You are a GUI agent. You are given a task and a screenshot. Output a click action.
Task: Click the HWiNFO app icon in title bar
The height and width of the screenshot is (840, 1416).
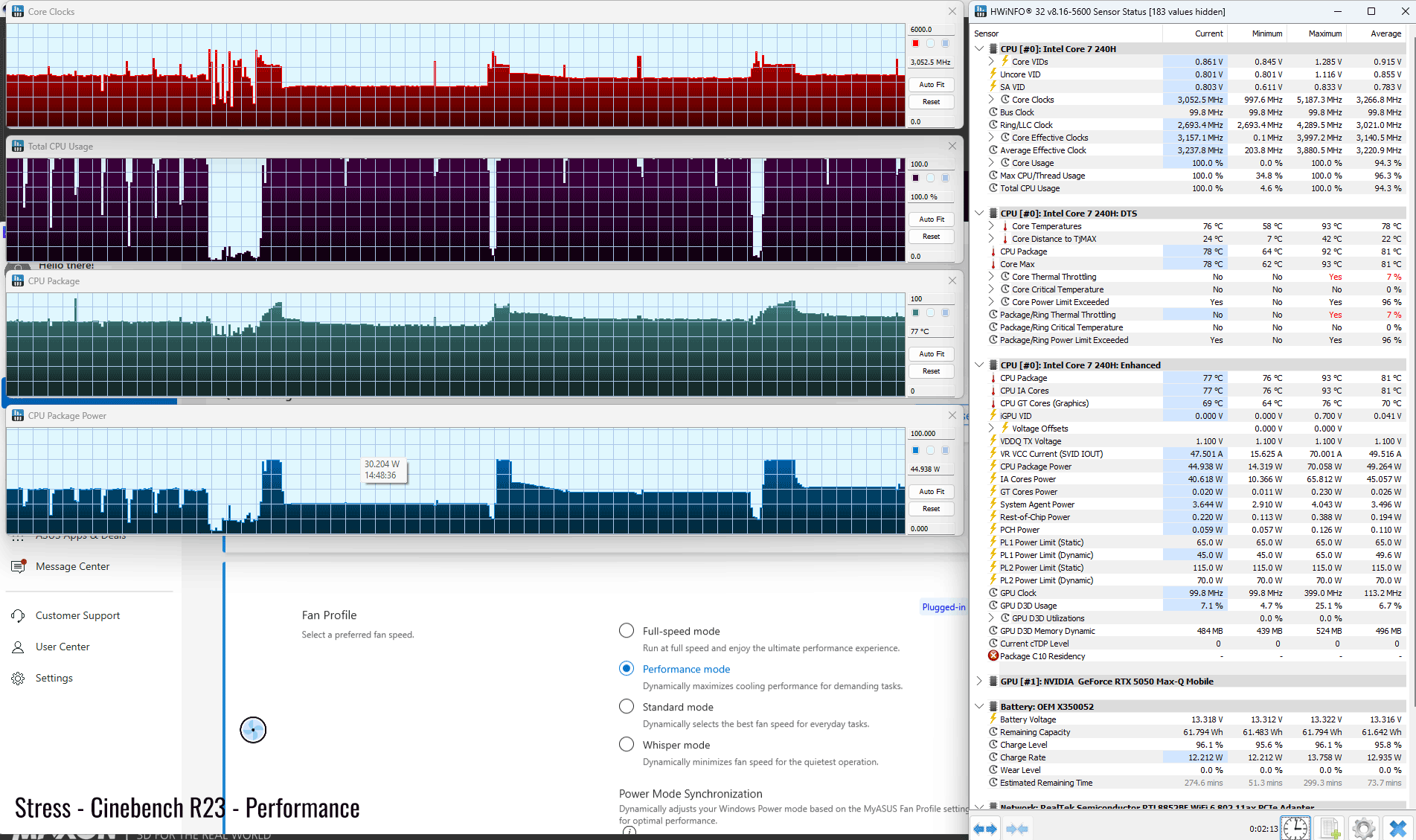coord(981,12)
